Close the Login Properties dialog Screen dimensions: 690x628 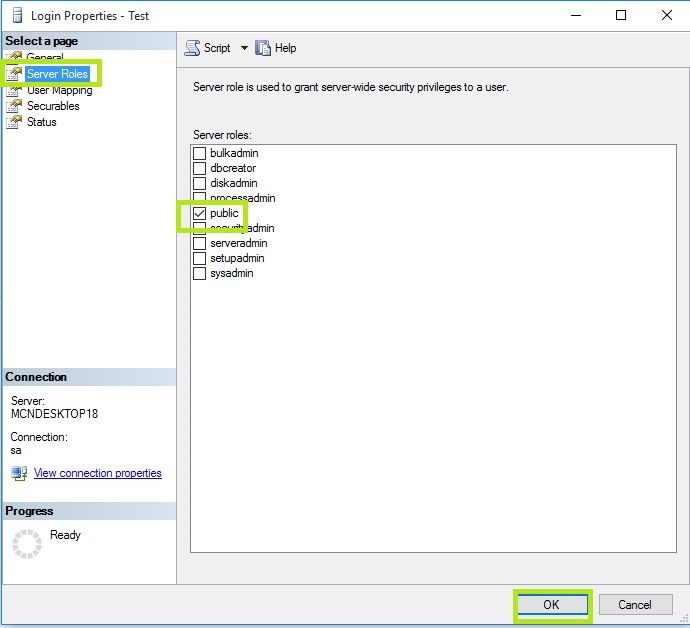point(667,15)
